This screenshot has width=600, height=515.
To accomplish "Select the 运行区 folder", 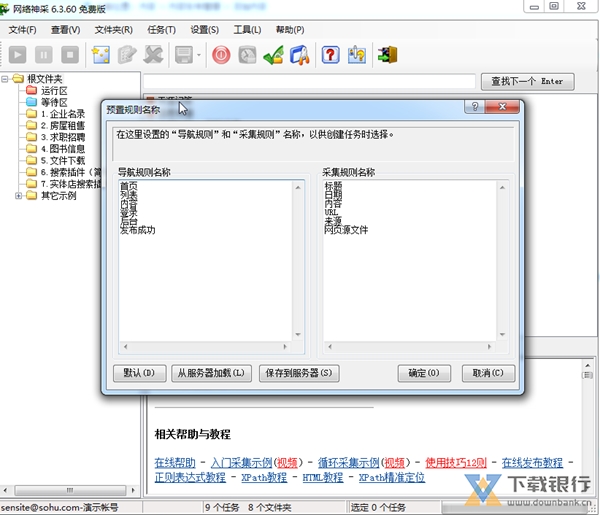I will 54,91.
